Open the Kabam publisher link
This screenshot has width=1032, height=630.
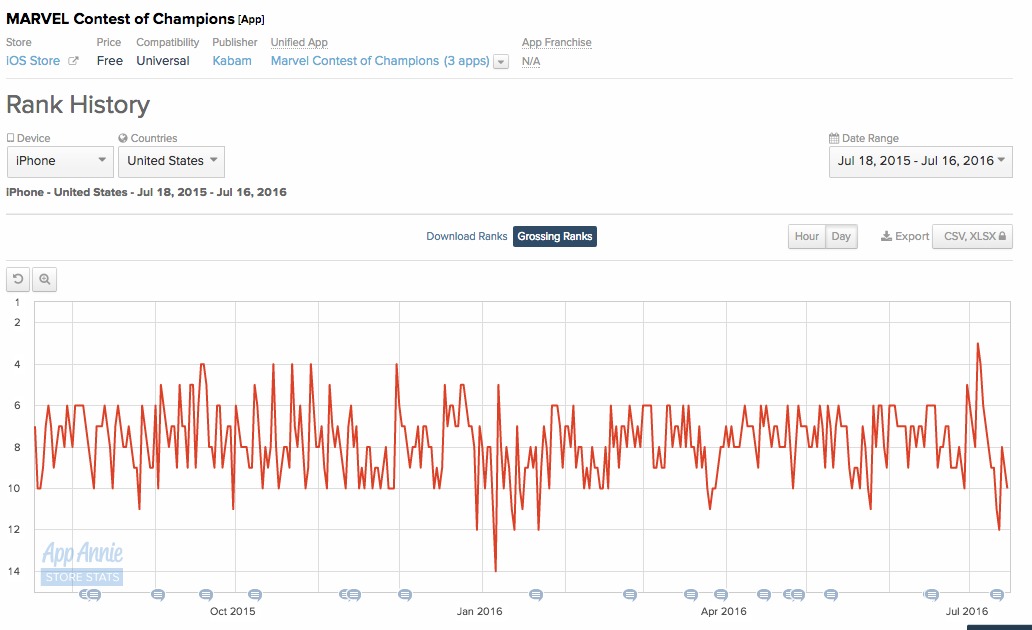click(x=232, y=61)
